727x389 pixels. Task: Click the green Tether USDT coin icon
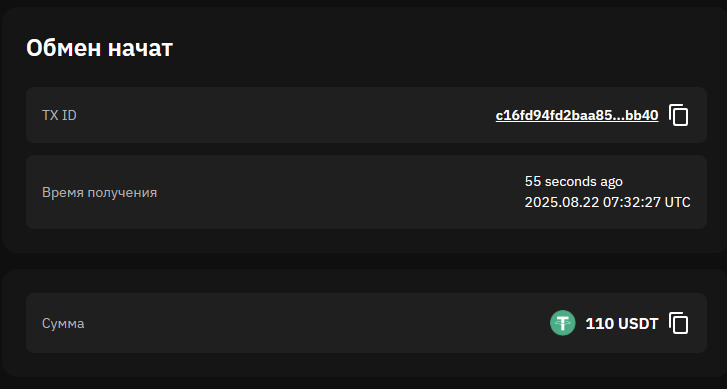[562, 323]
